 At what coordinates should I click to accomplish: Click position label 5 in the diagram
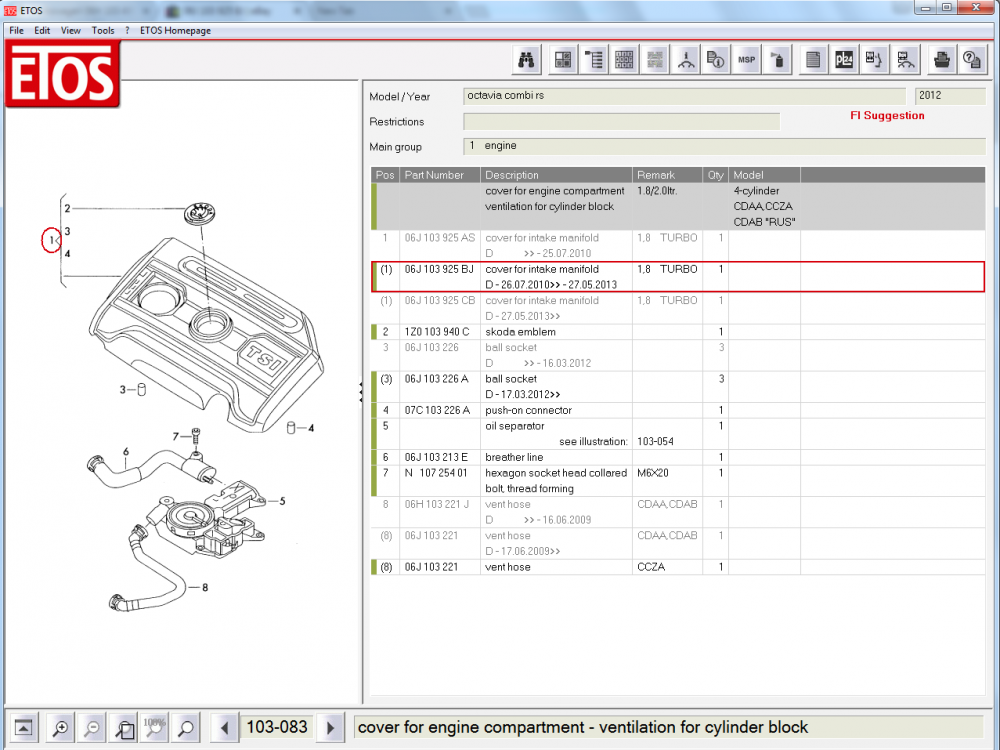click(x=282, y=501)
